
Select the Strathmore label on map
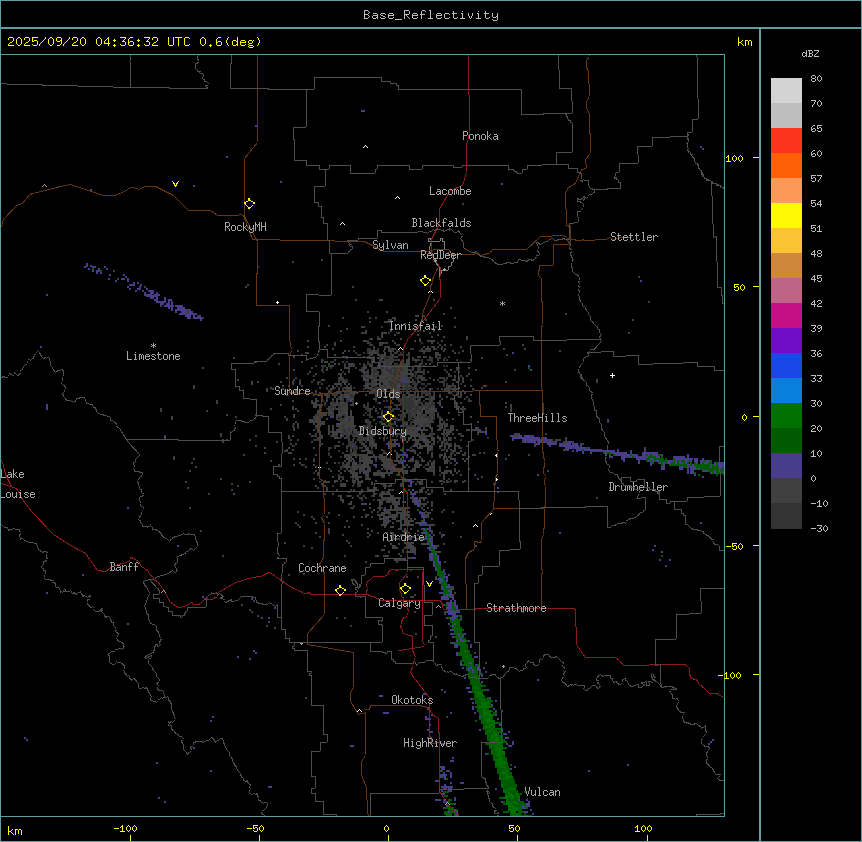tap(516, 608)
